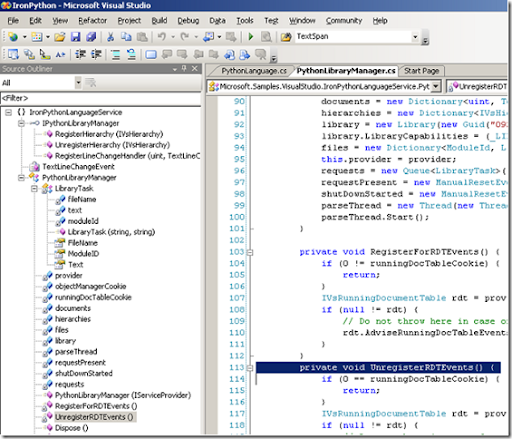512x439 pixels.
Task: Collapse the IronPythonLanguageService namespace node
Action: [x=8, y=112]
